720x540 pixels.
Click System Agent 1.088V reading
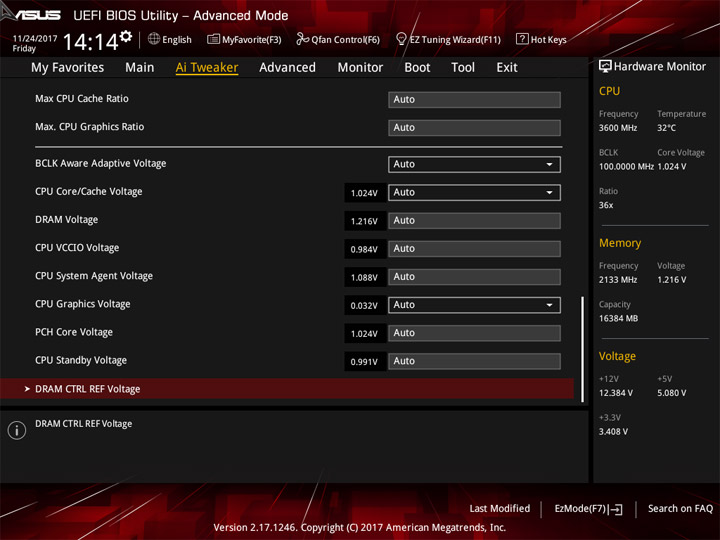click(x=365, y=277)
